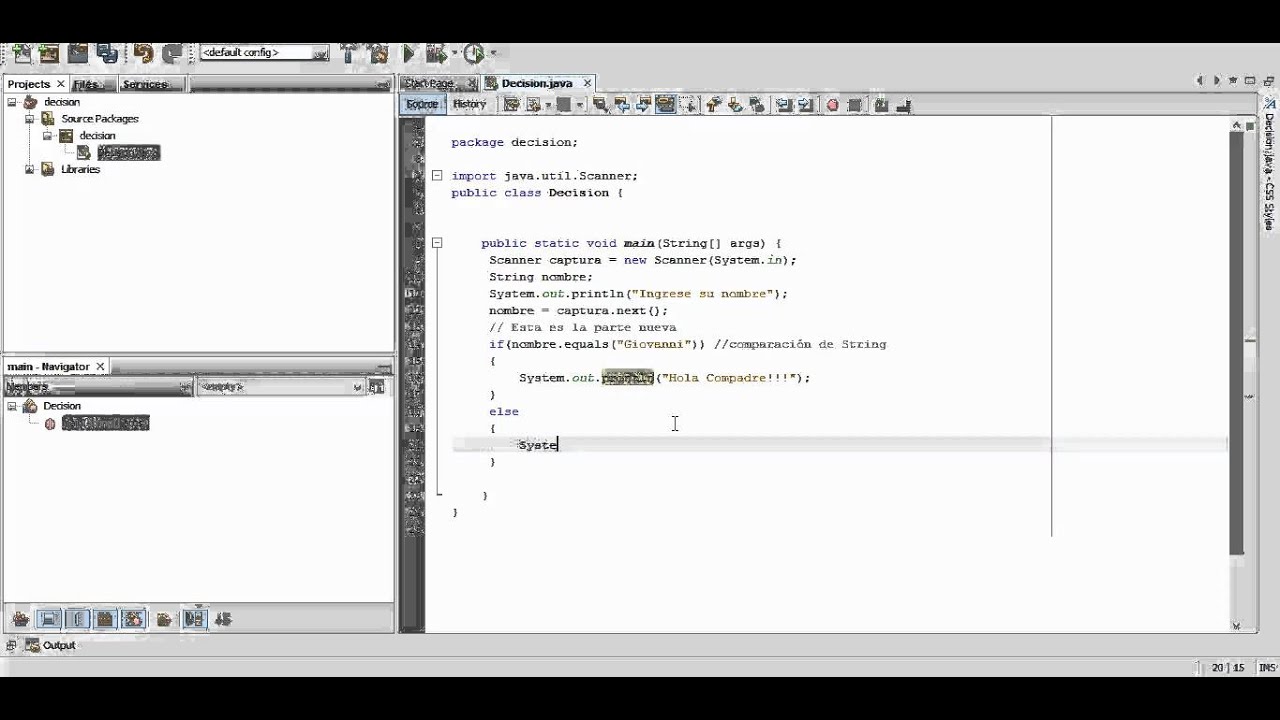Image resolution: width=1280 pixels, height=720 pixels.
Task: Click the Build Project hammer icon
Action: coord(349,53)
